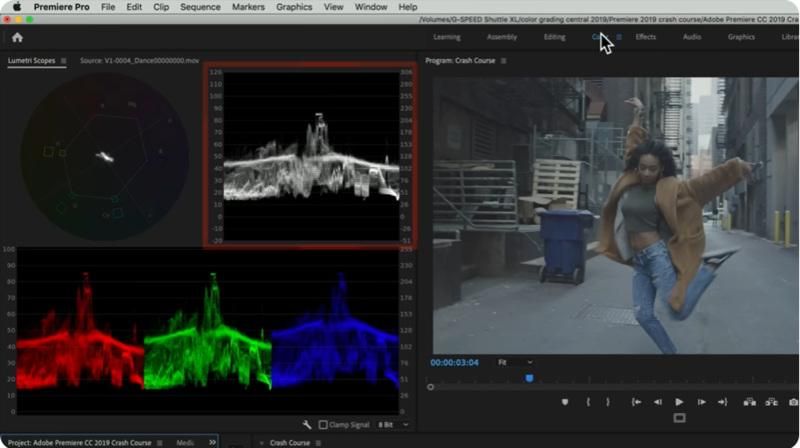Switch to the Learning workspace
The width and height of the screenshot is (800, 448).
(447, 37)
